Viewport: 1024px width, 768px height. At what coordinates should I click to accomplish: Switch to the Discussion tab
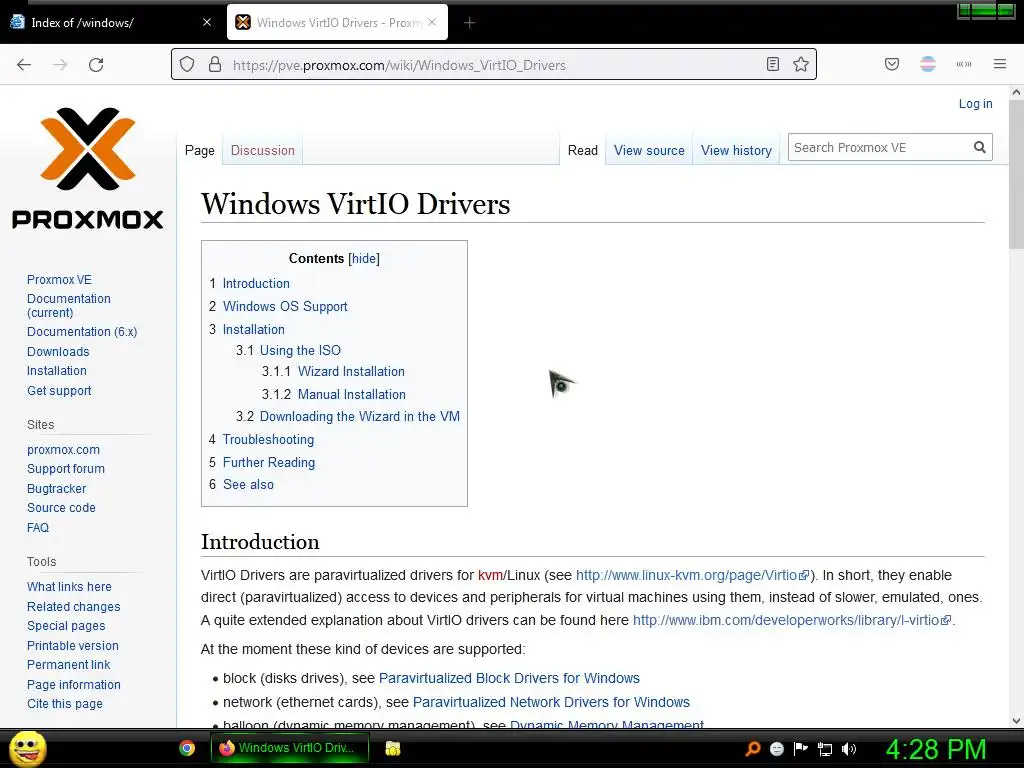pos(263,150)
